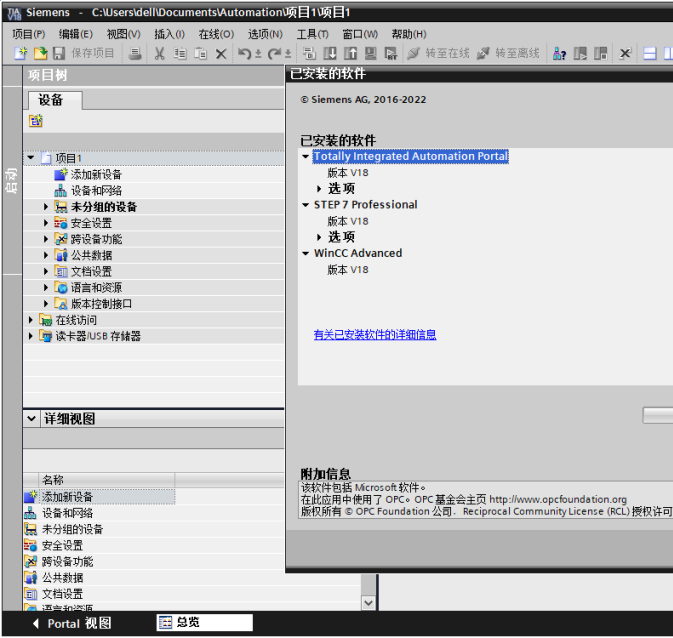Image resolution: width=673 pixels, height=638 pixels.
Task: Open the 窗口(W) menu
Action: [360, 34]
